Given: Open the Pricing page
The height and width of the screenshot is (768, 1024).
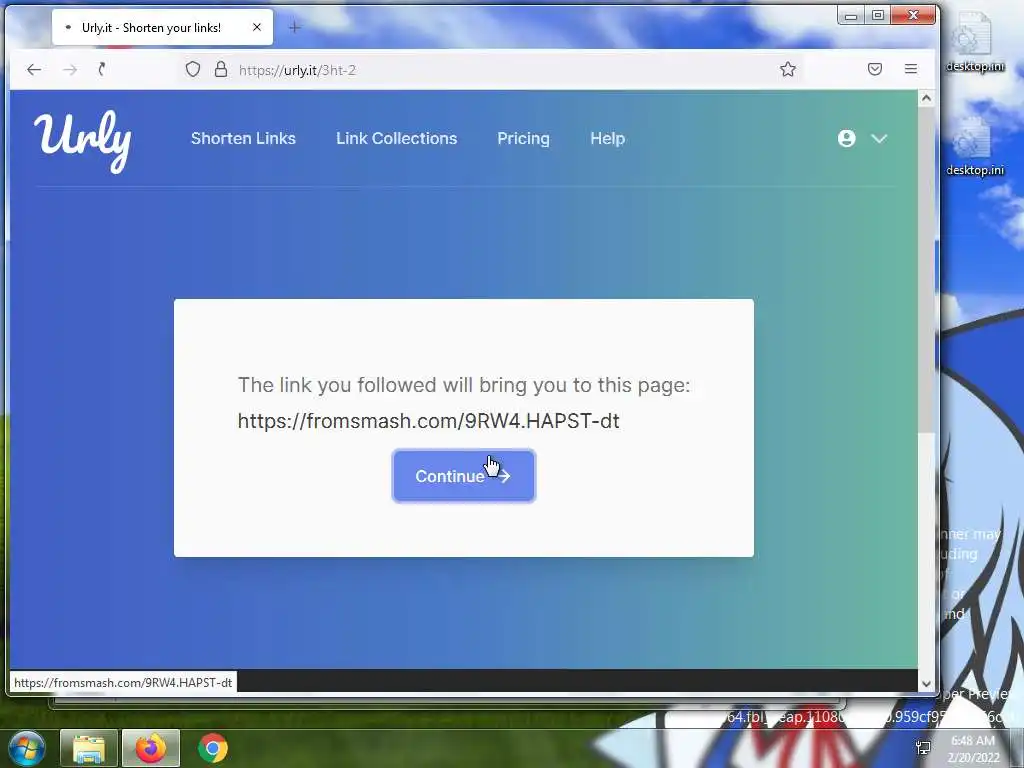Looking at the screenshot, I should 523,138.
